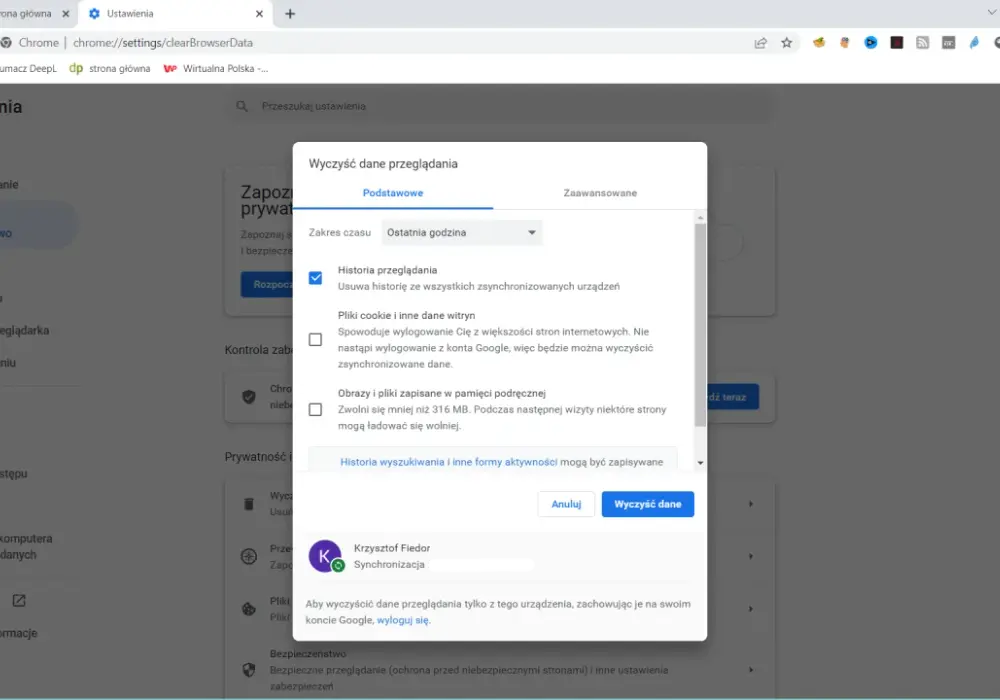Viewport: 1000px width, 700px height.
Task: Click the dialog vertical scrollbar thumb
Action: pos(700,325)
